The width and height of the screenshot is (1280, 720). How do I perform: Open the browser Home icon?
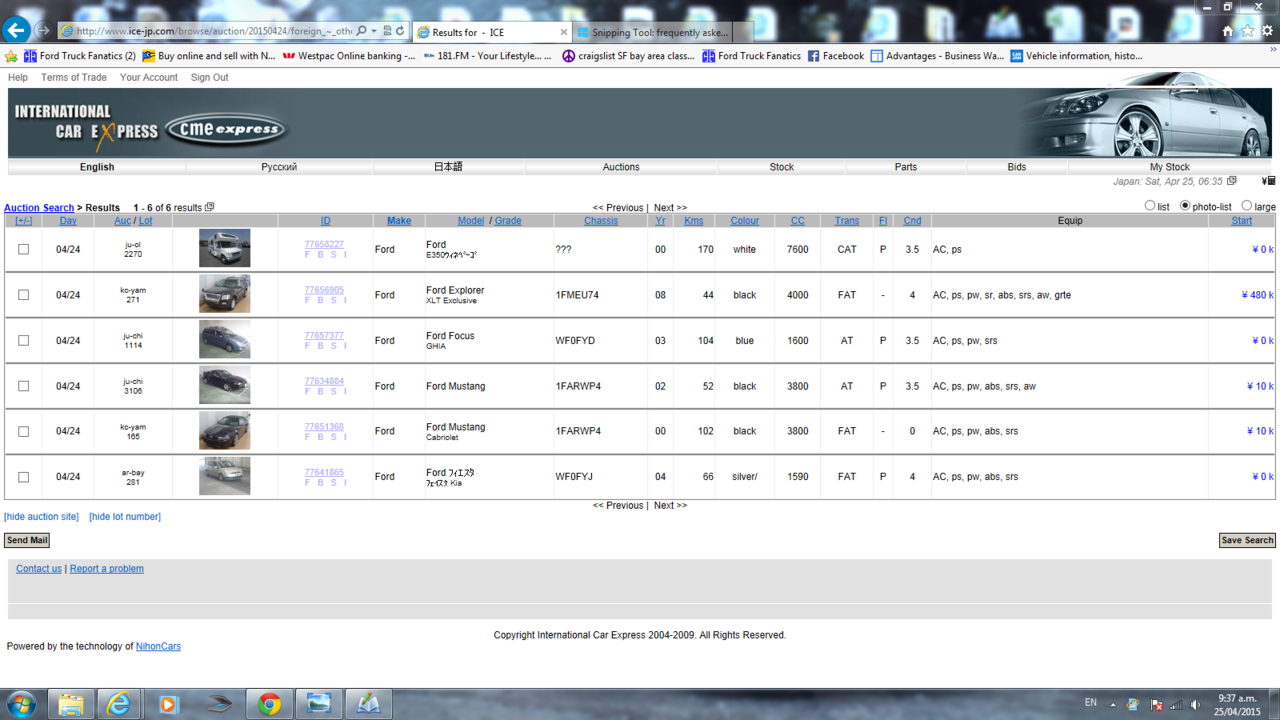(x=1228, y=31)
